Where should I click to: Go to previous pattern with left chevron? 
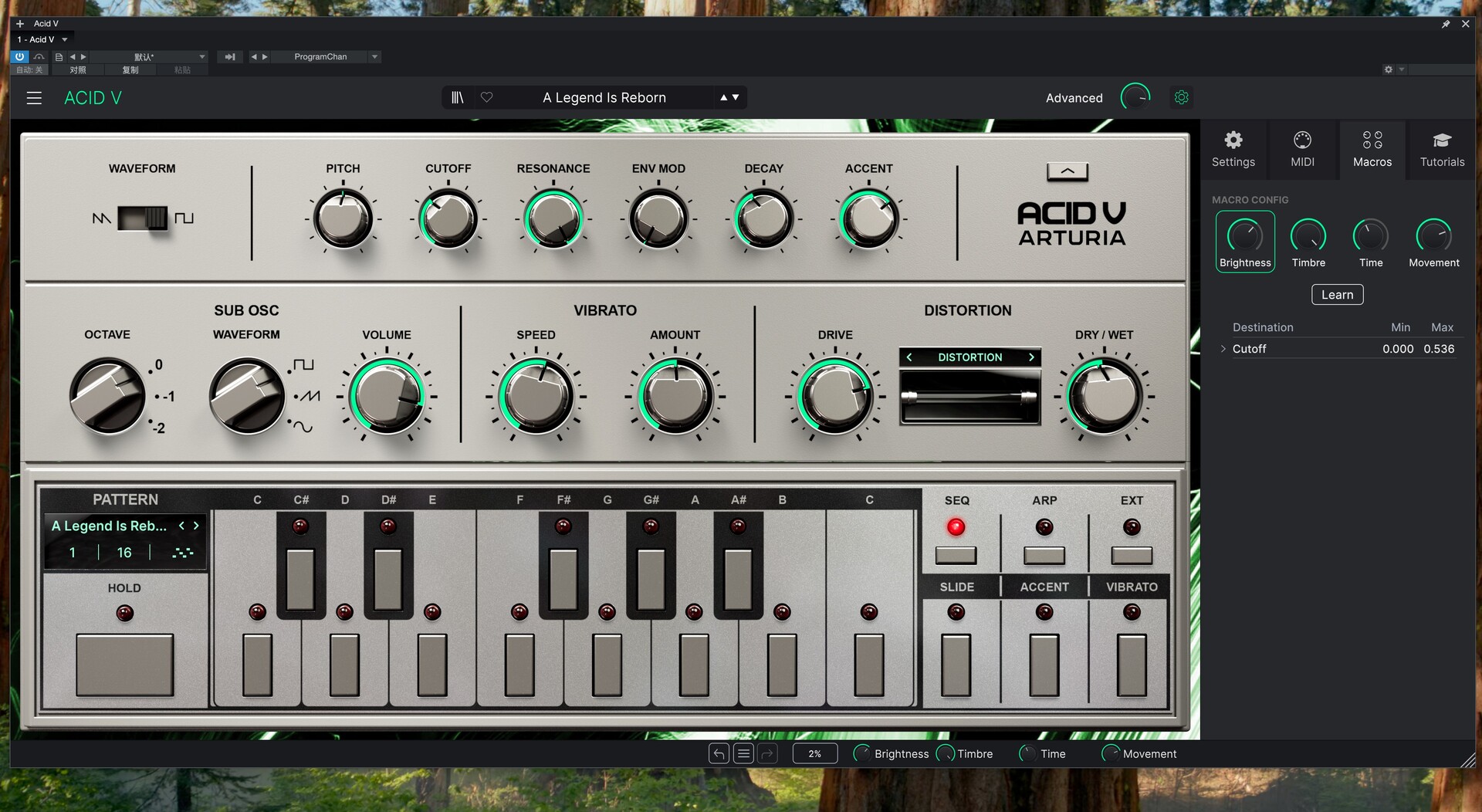pyautogui.click(x=182, y=526)
